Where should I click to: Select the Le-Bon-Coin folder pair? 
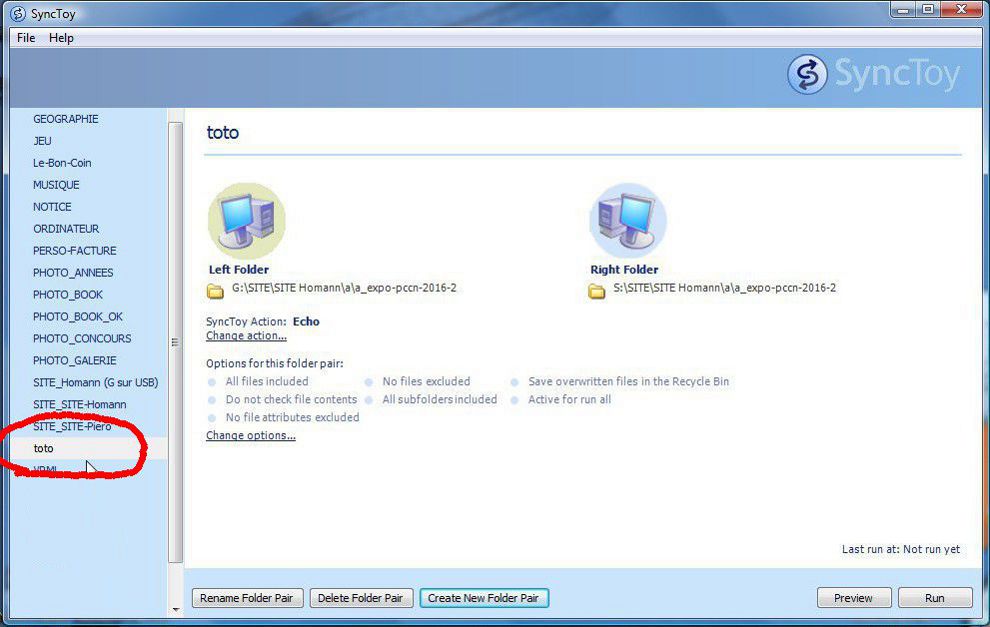62,163
